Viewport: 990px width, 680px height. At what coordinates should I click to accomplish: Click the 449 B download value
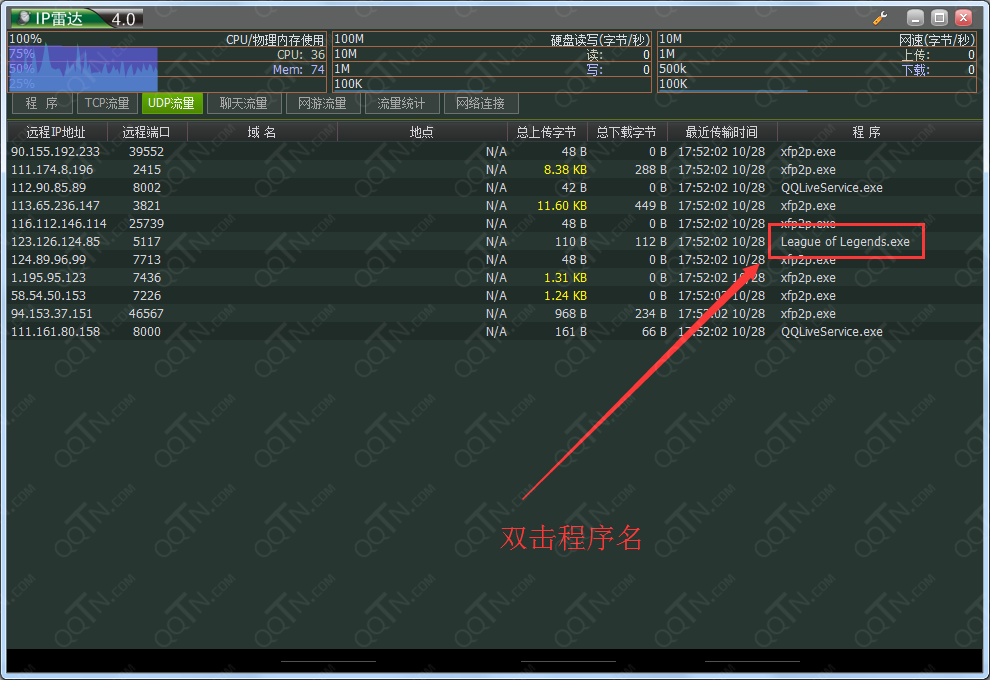(x=650, y=206)
